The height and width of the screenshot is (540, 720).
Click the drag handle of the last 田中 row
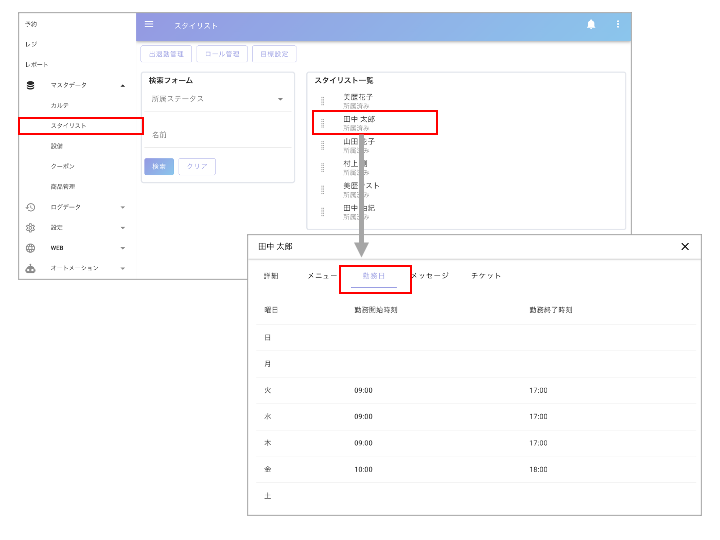(322, 212)
